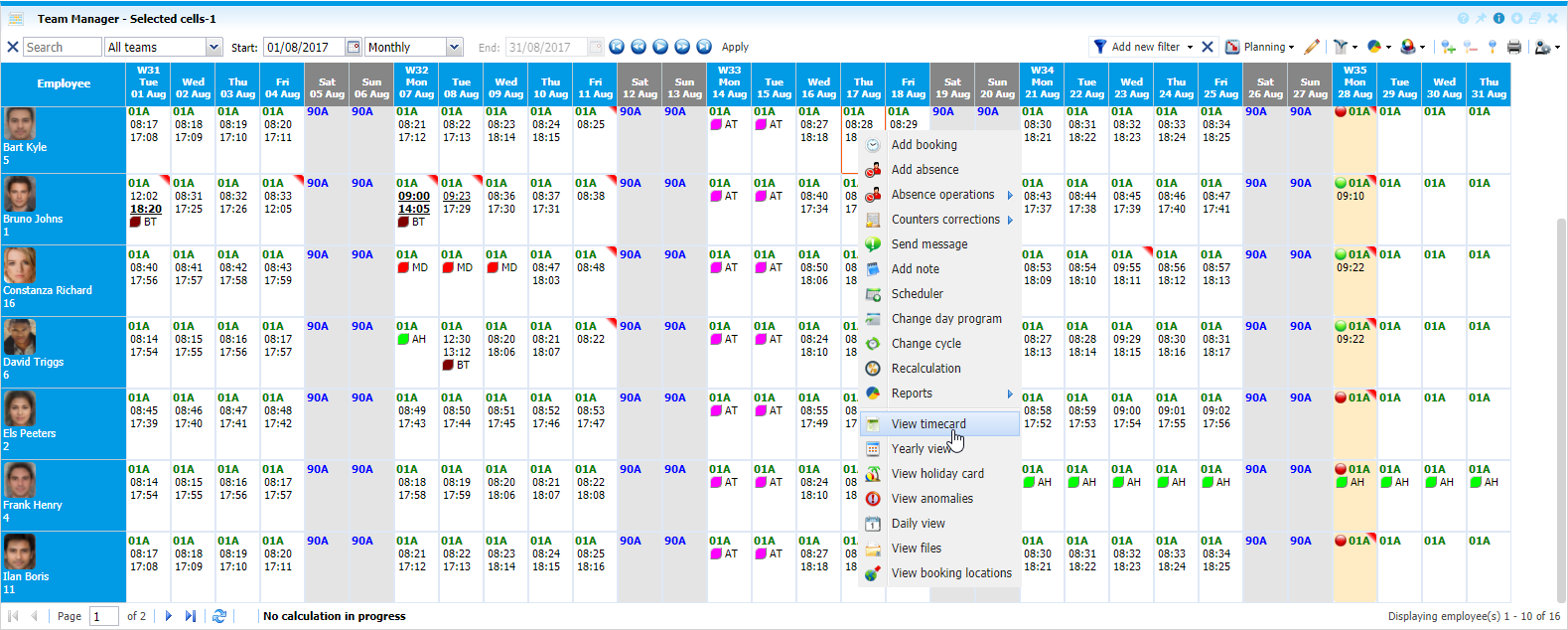The width and height of the screenshot is (1568, 630).
Task: Click the print icon in the toolbar
Action: coord(1513,47)
